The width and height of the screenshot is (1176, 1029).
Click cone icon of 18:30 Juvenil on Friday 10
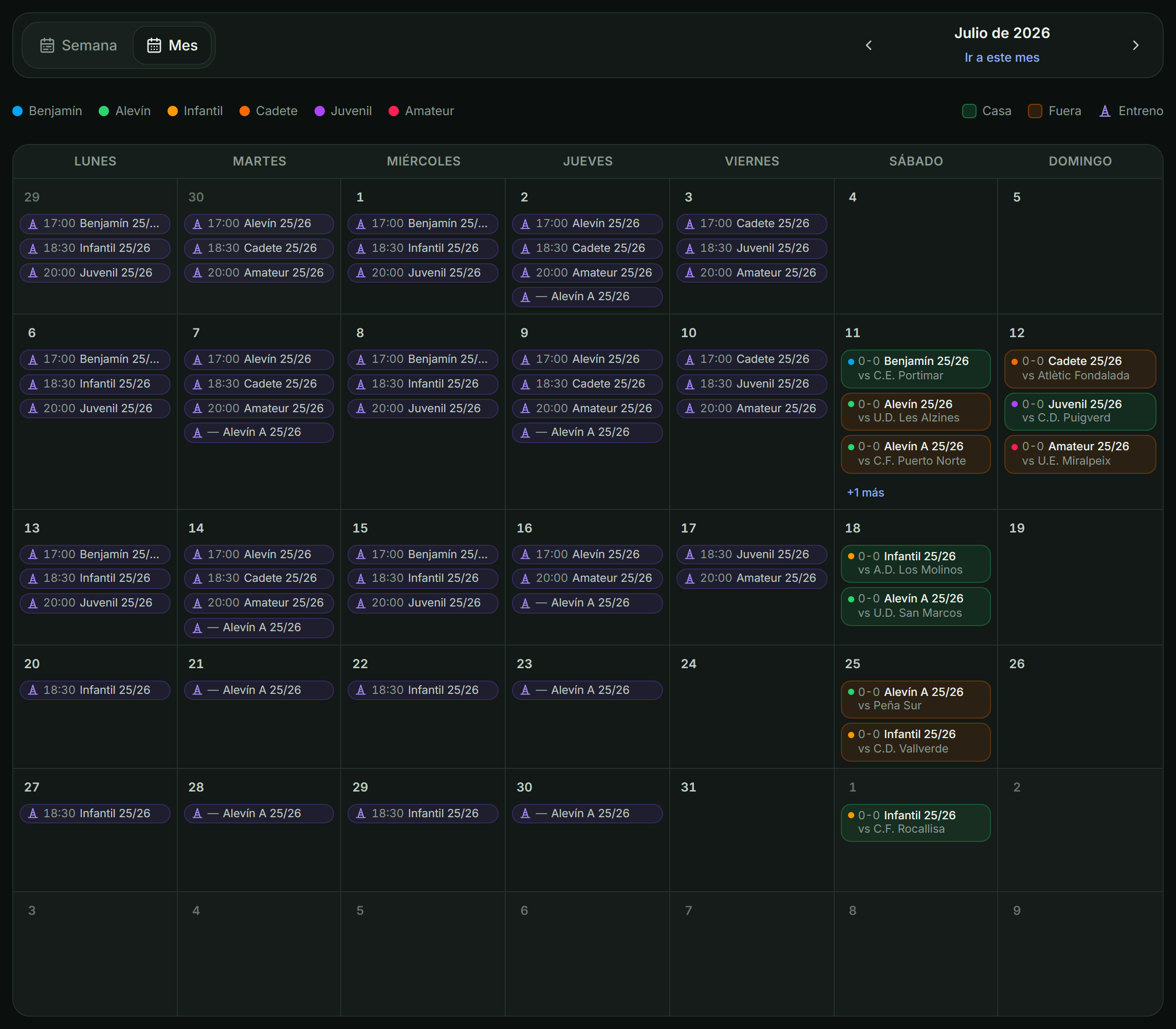[690, 384]
